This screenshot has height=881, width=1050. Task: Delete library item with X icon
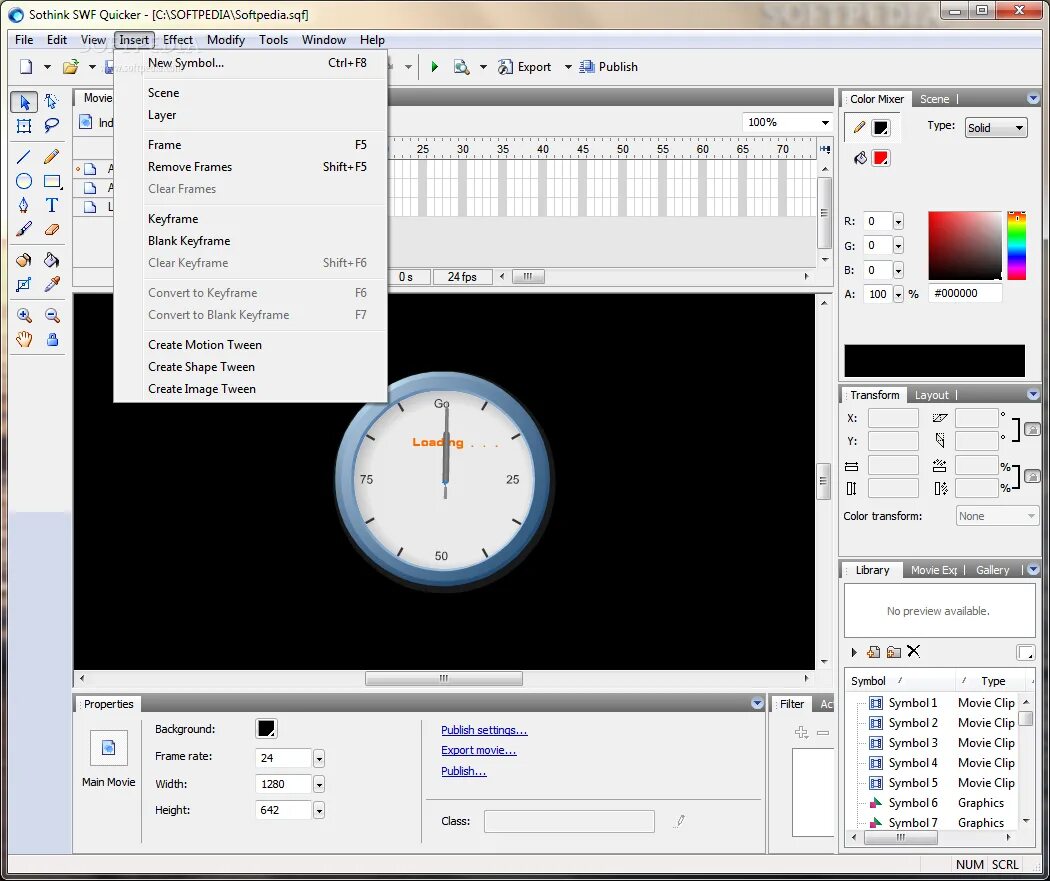pyautogui.click(x=913, y=651)
